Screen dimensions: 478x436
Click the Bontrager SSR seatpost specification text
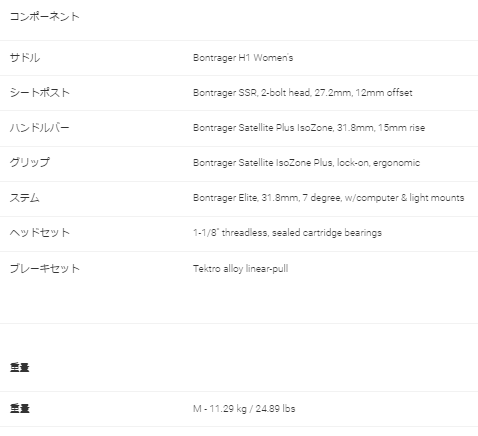point(303,93)
